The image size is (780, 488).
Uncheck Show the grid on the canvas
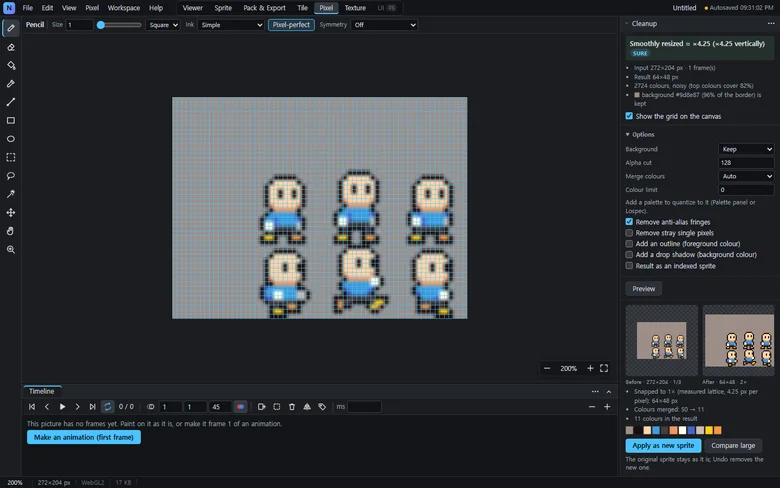[629, 116]
